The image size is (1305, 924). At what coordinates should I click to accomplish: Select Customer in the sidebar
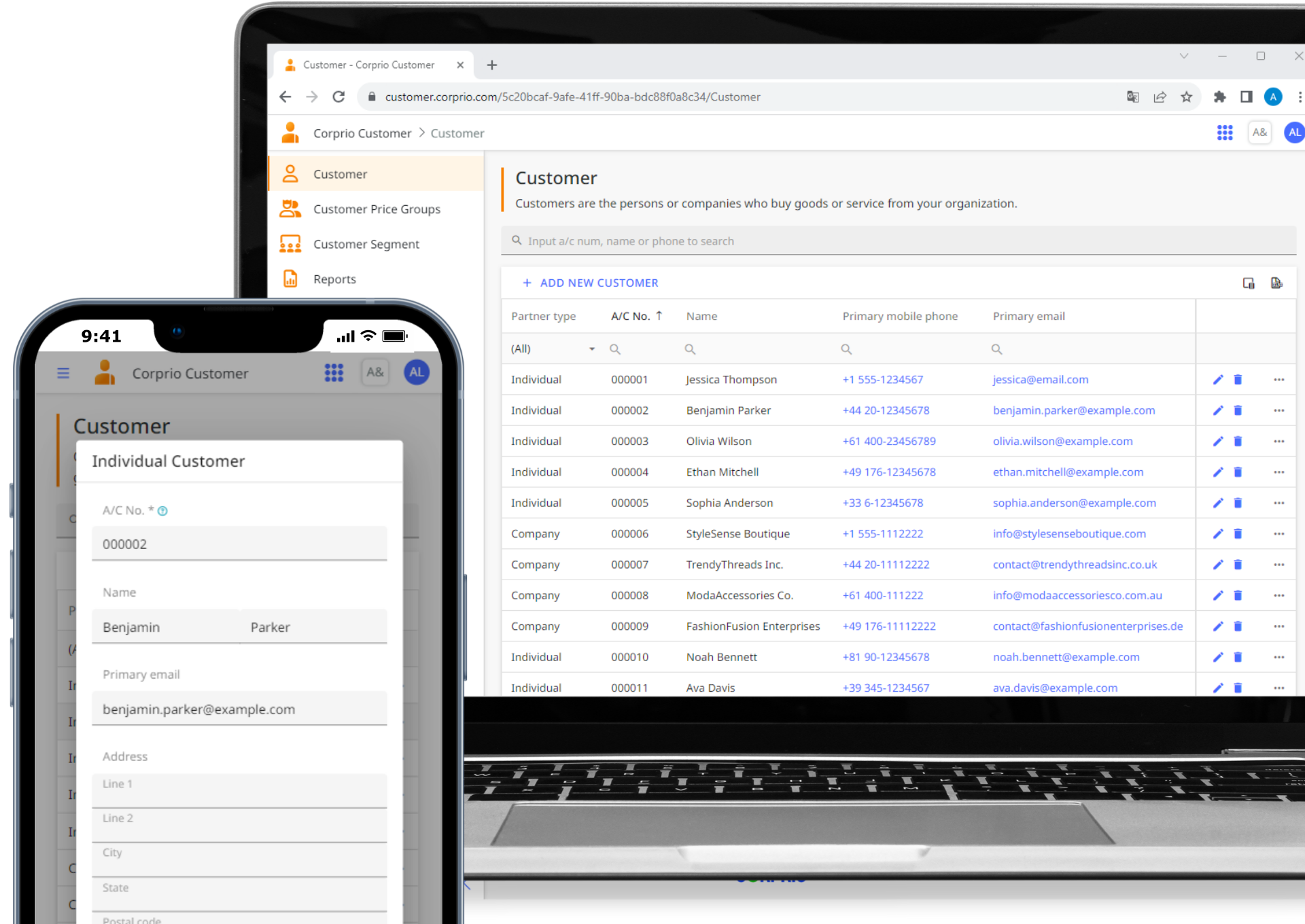pyautogui.click(x=377, y=174)
